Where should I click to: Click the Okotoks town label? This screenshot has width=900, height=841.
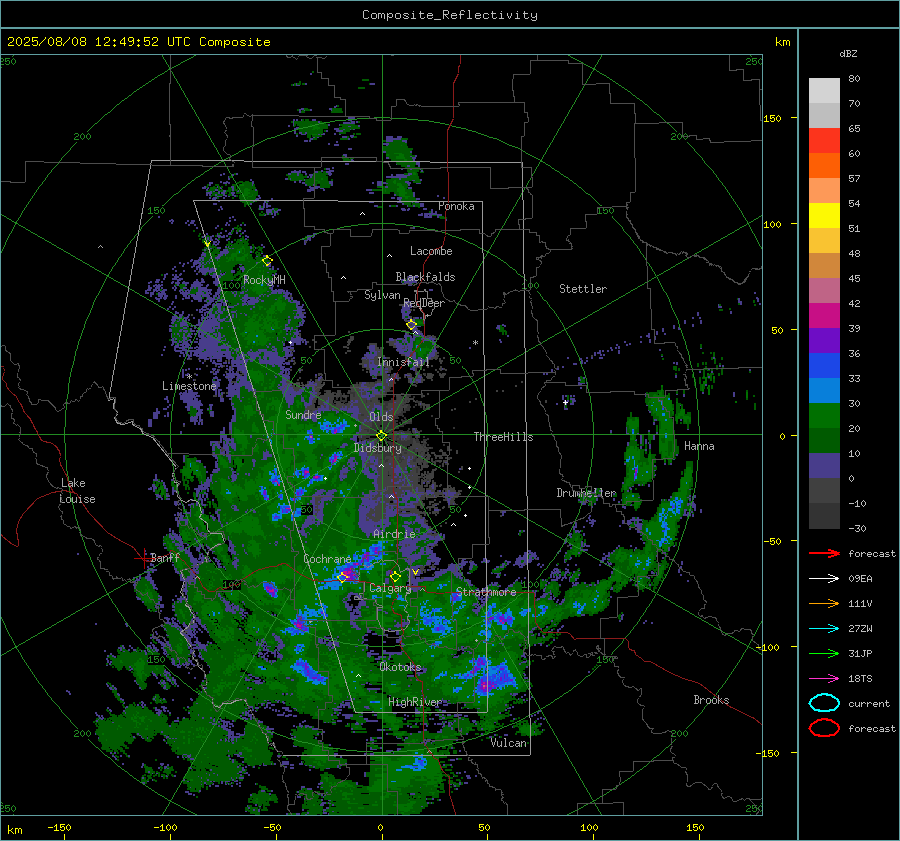pyautogui.click(x=400, y=667)
